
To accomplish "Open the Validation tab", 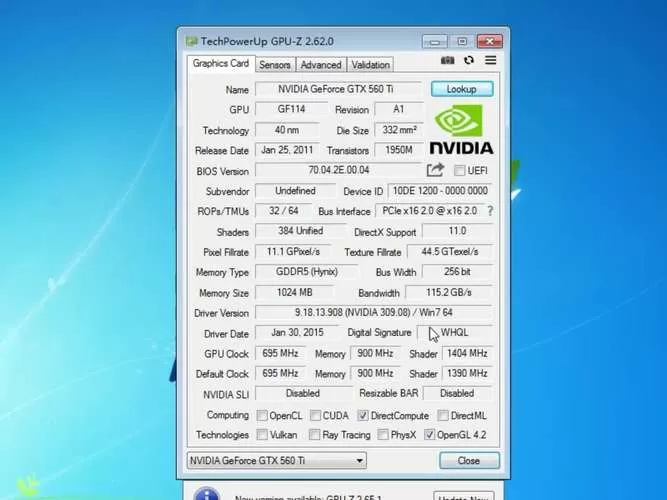I will 371,65.
